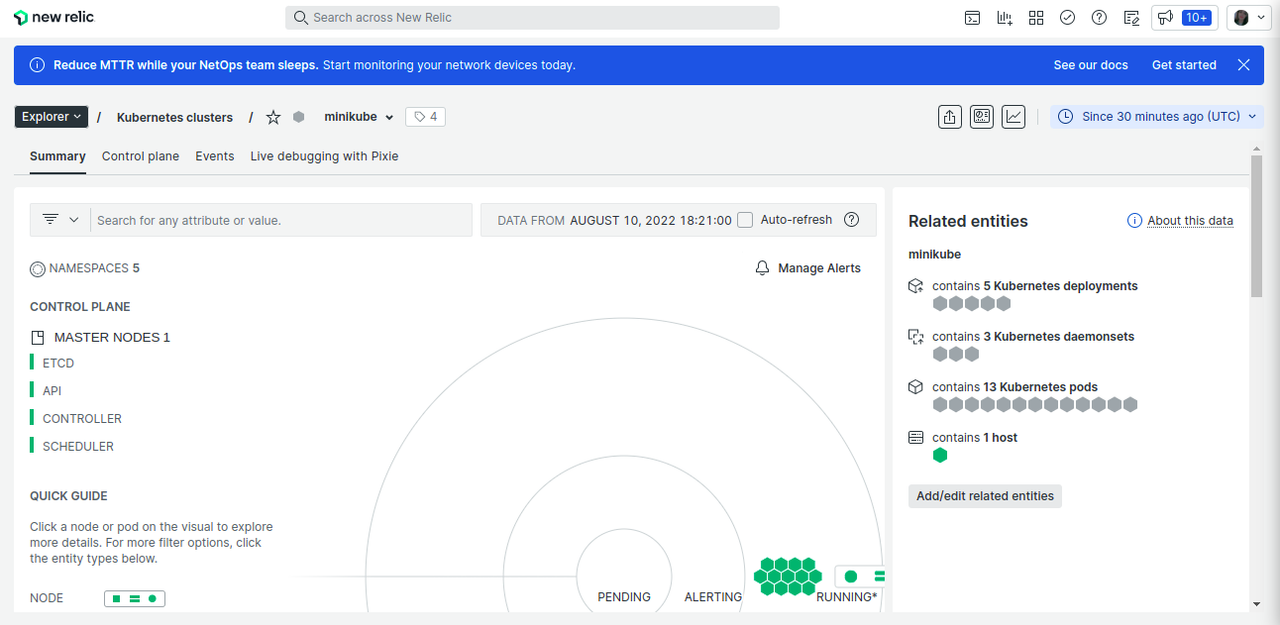Toggle the NODE entity type legend filter
Image resolution: width=1280 pixels, height=625 pixels.
[x=135, y=598]
